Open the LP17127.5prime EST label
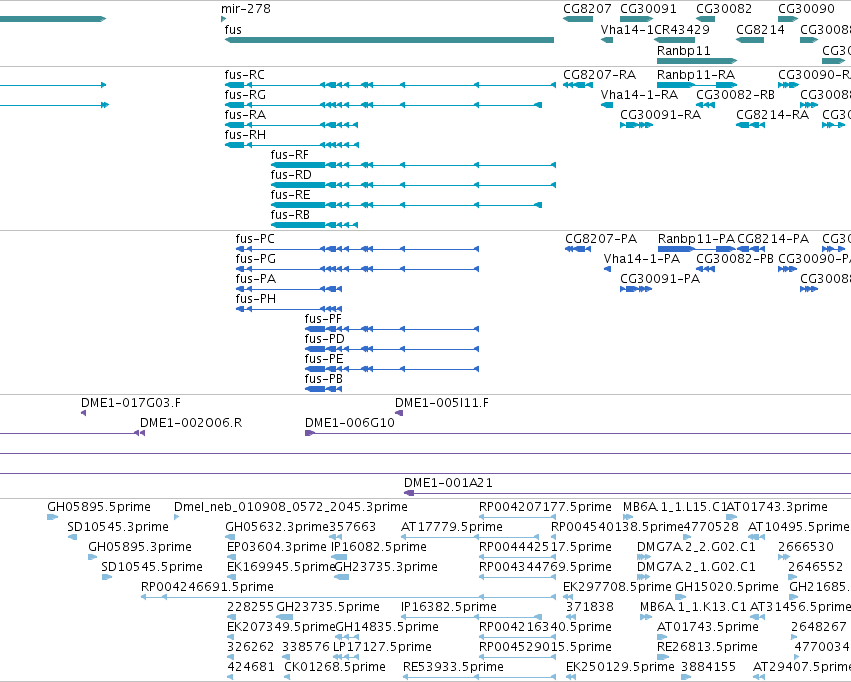Screen dimensions: 851x682 [x=382, y=647]
